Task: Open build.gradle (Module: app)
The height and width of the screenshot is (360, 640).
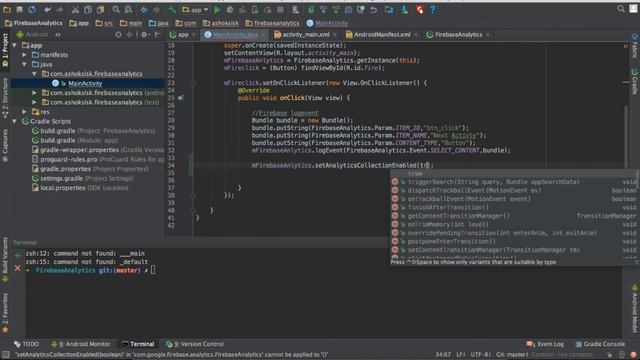Action: (x=75, y=140)
